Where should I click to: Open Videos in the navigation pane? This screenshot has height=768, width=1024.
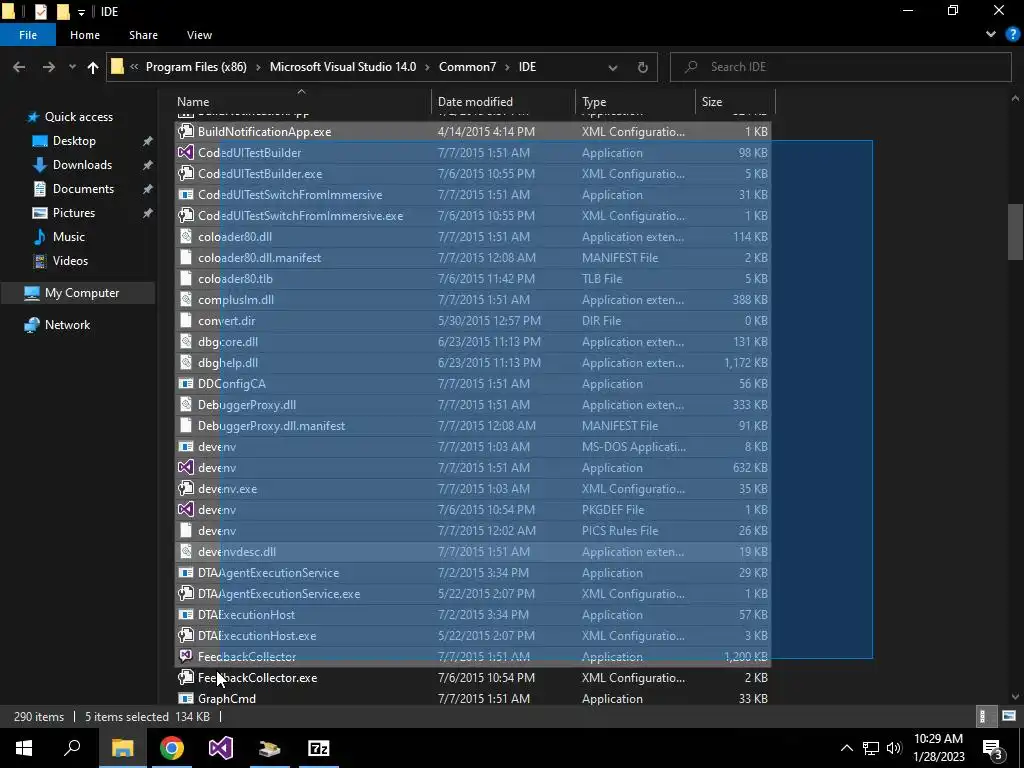click(x=70, y=261)
